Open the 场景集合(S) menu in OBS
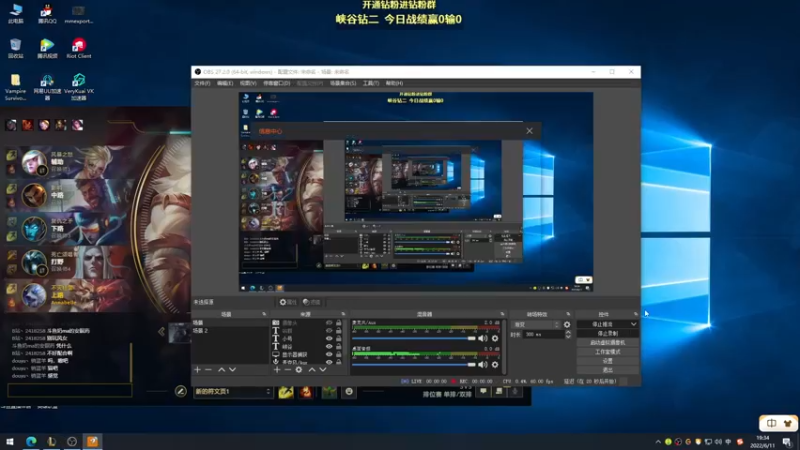Image resolution: width=800 pixels, height=450 pixels. click(x=343, y=83)
